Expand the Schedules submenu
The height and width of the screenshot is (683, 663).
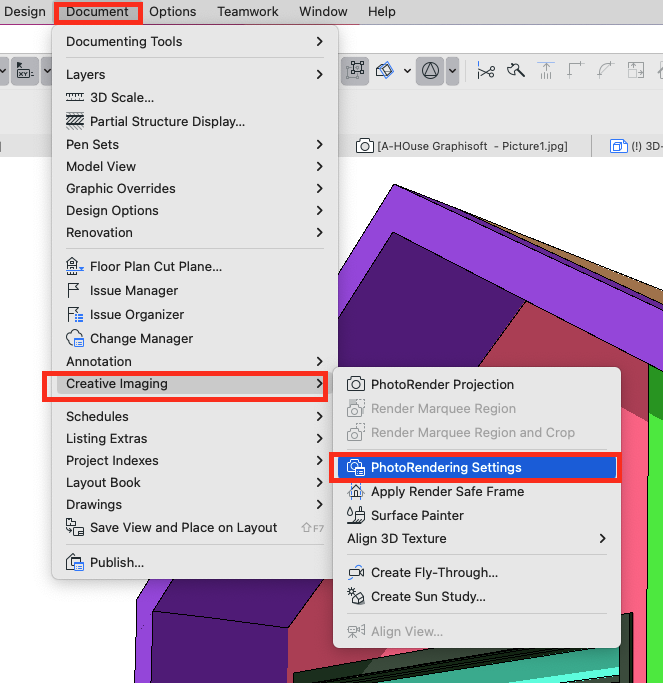[x=195, y=416]
